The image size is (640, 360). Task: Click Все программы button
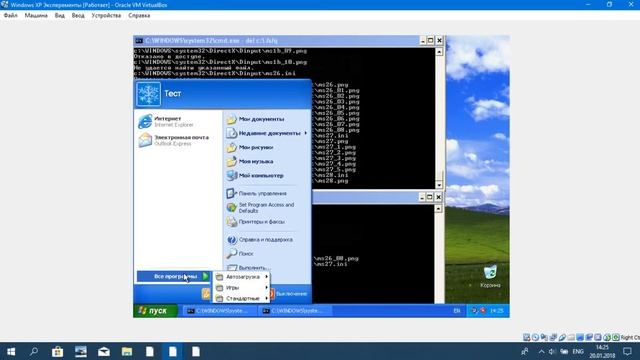coord(173,276)
